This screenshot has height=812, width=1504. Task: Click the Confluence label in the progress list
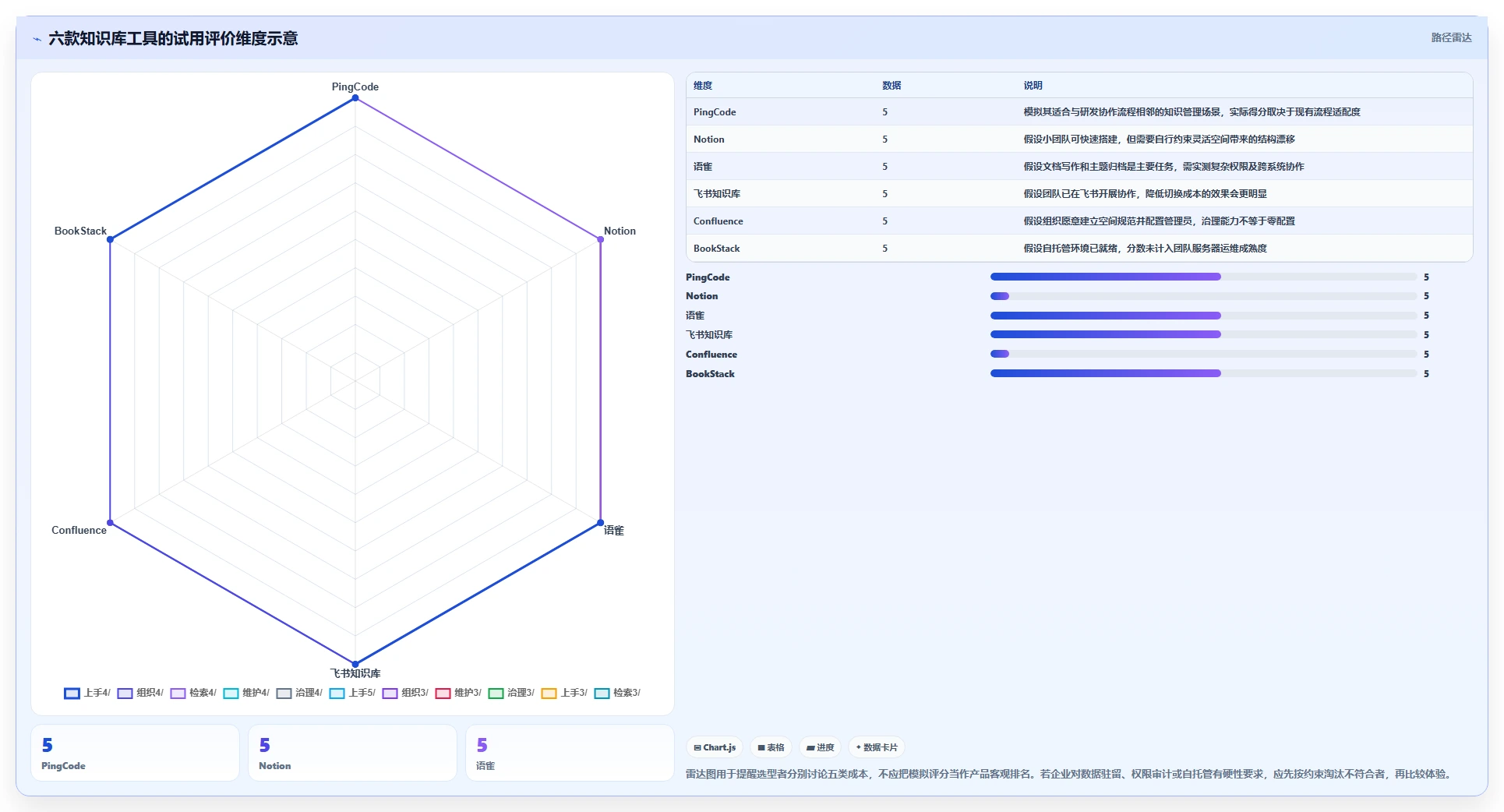click(711, 355)
